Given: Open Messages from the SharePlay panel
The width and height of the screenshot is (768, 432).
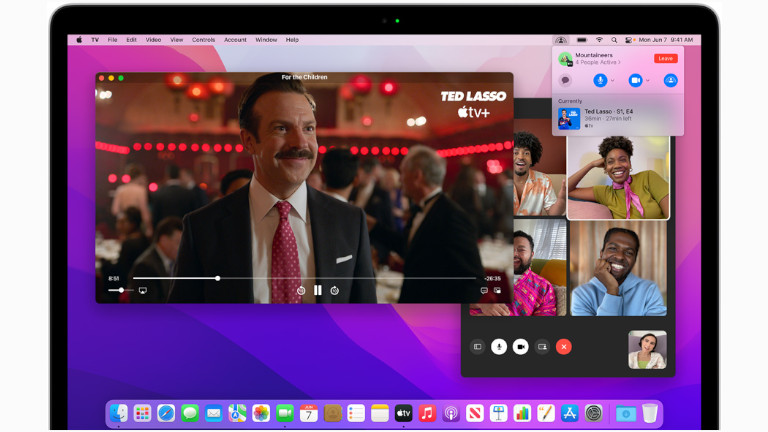Looking at the screenshot, I should pos(565,80).
